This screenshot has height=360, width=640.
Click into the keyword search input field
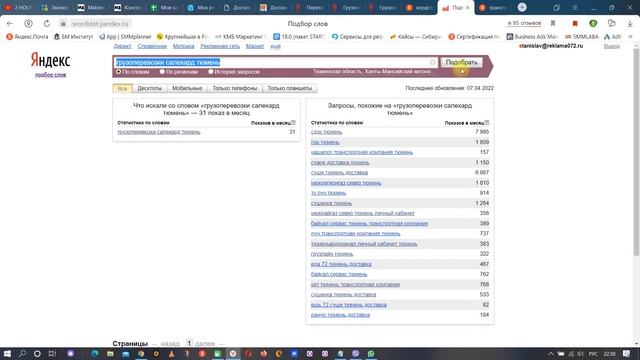coord(276,62)
